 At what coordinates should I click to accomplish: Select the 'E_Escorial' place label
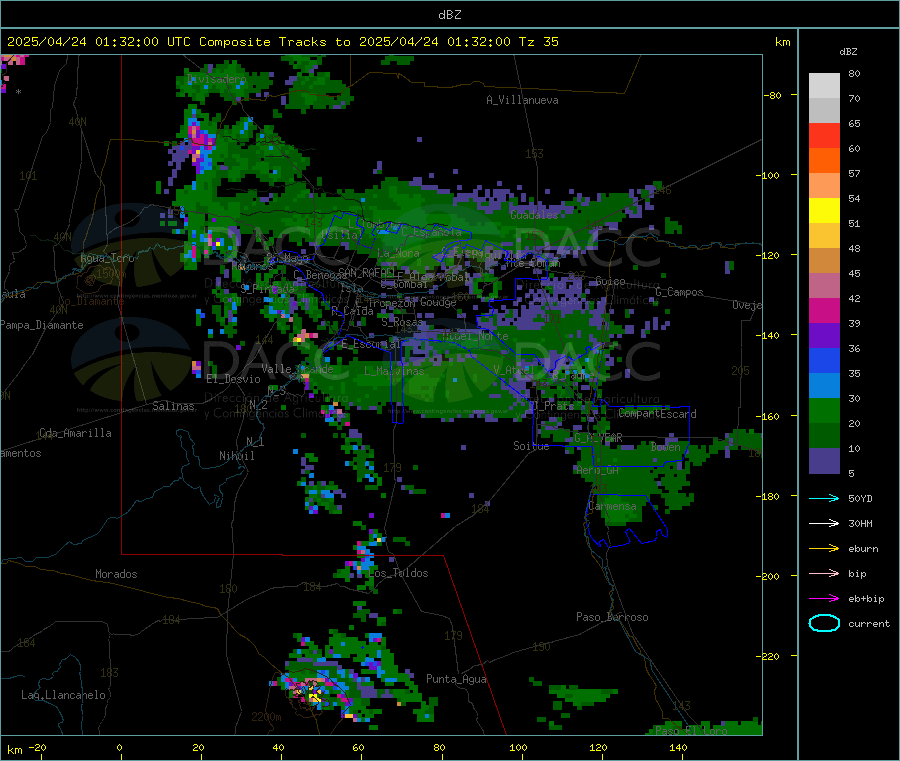371,344
